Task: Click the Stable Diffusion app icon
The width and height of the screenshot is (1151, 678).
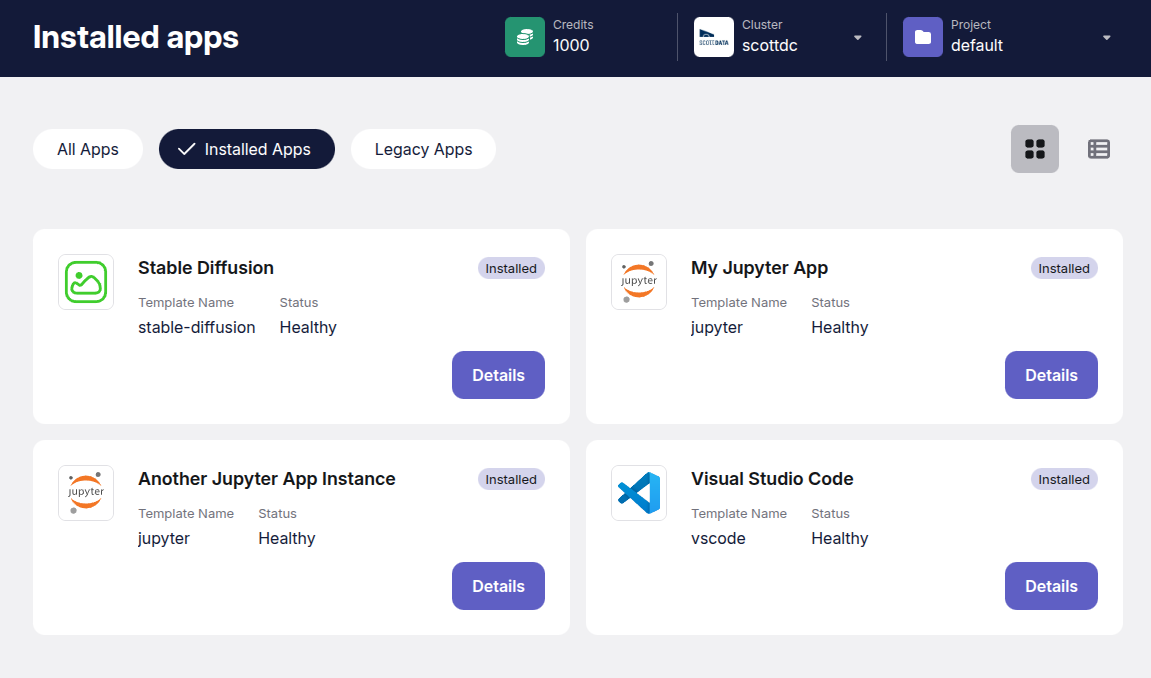Action: [86, 282]
